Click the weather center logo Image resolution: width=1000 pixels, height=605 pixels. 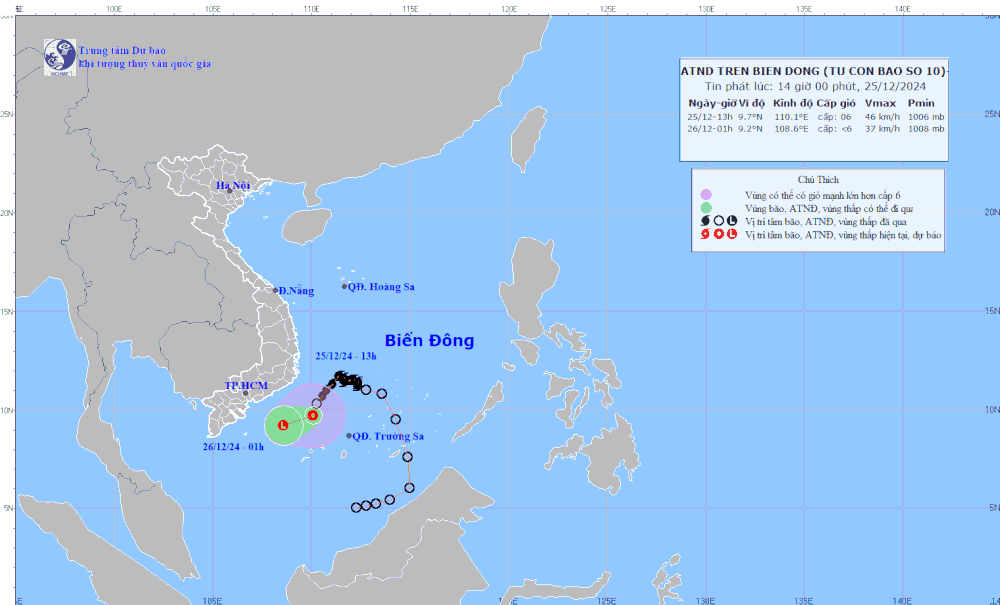(x=59, y=56)
